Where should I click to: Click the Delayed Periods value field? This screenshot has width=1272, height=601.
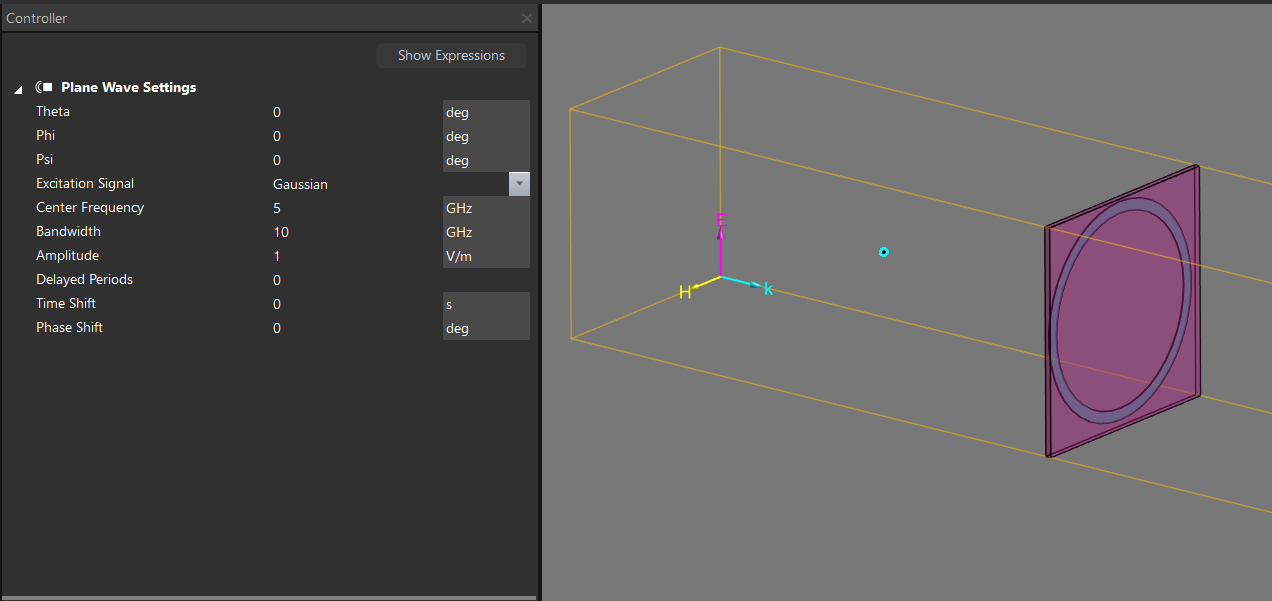coord(350,280)
